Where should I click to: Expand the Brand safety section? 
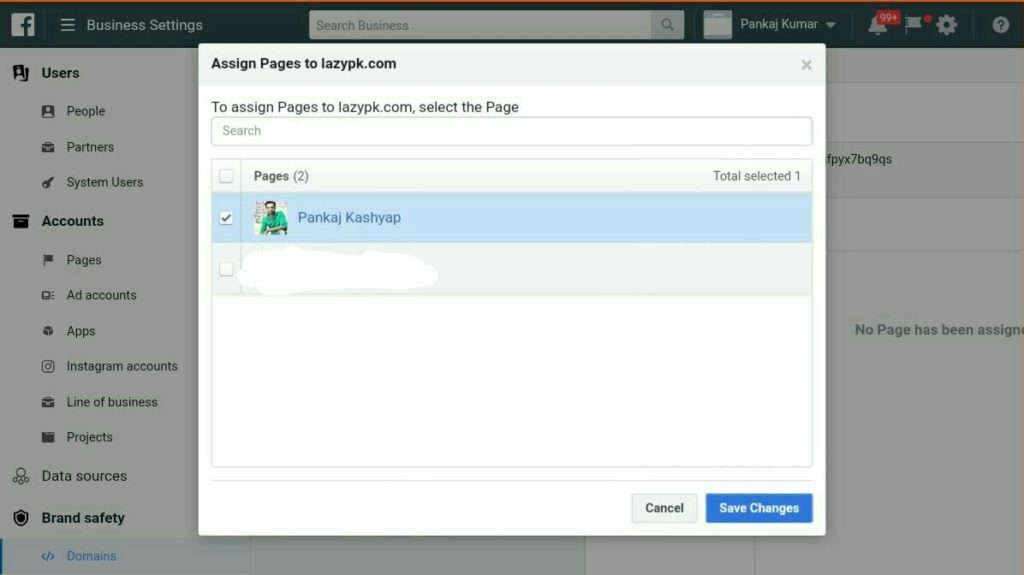click(83, 518)
